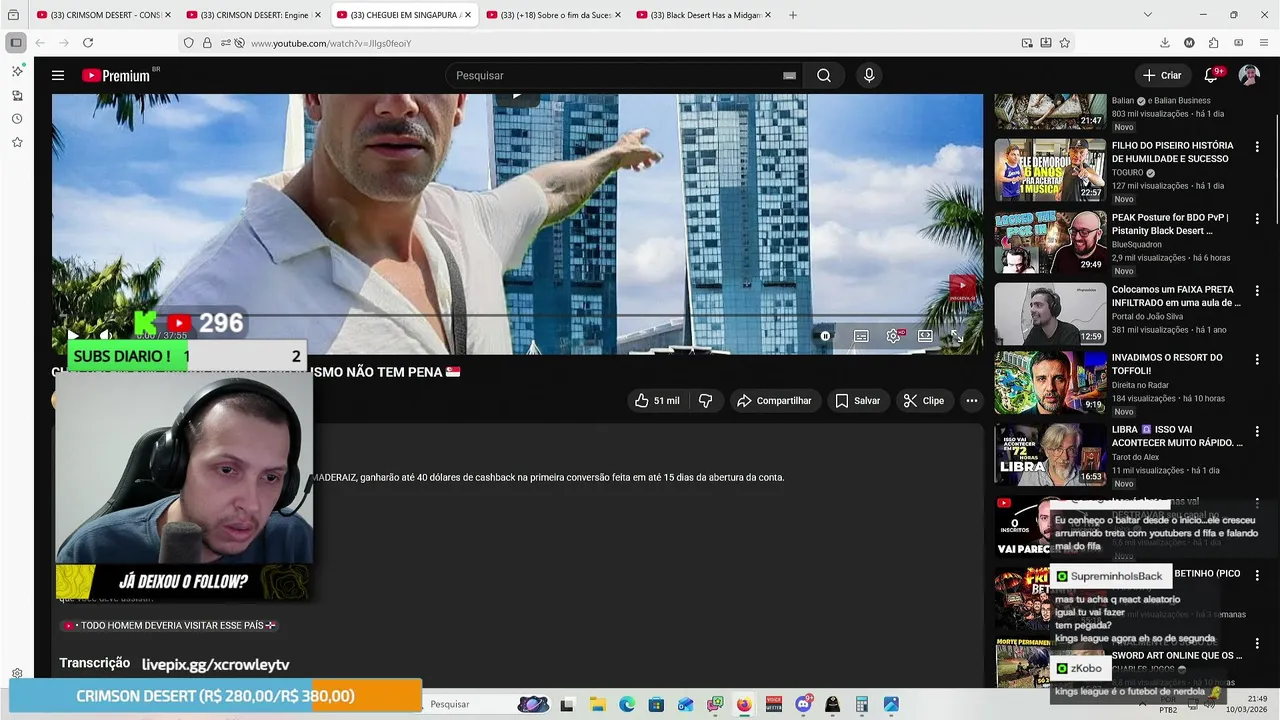Go back in browser history
1280x720 pixels.
pos(40,43)
